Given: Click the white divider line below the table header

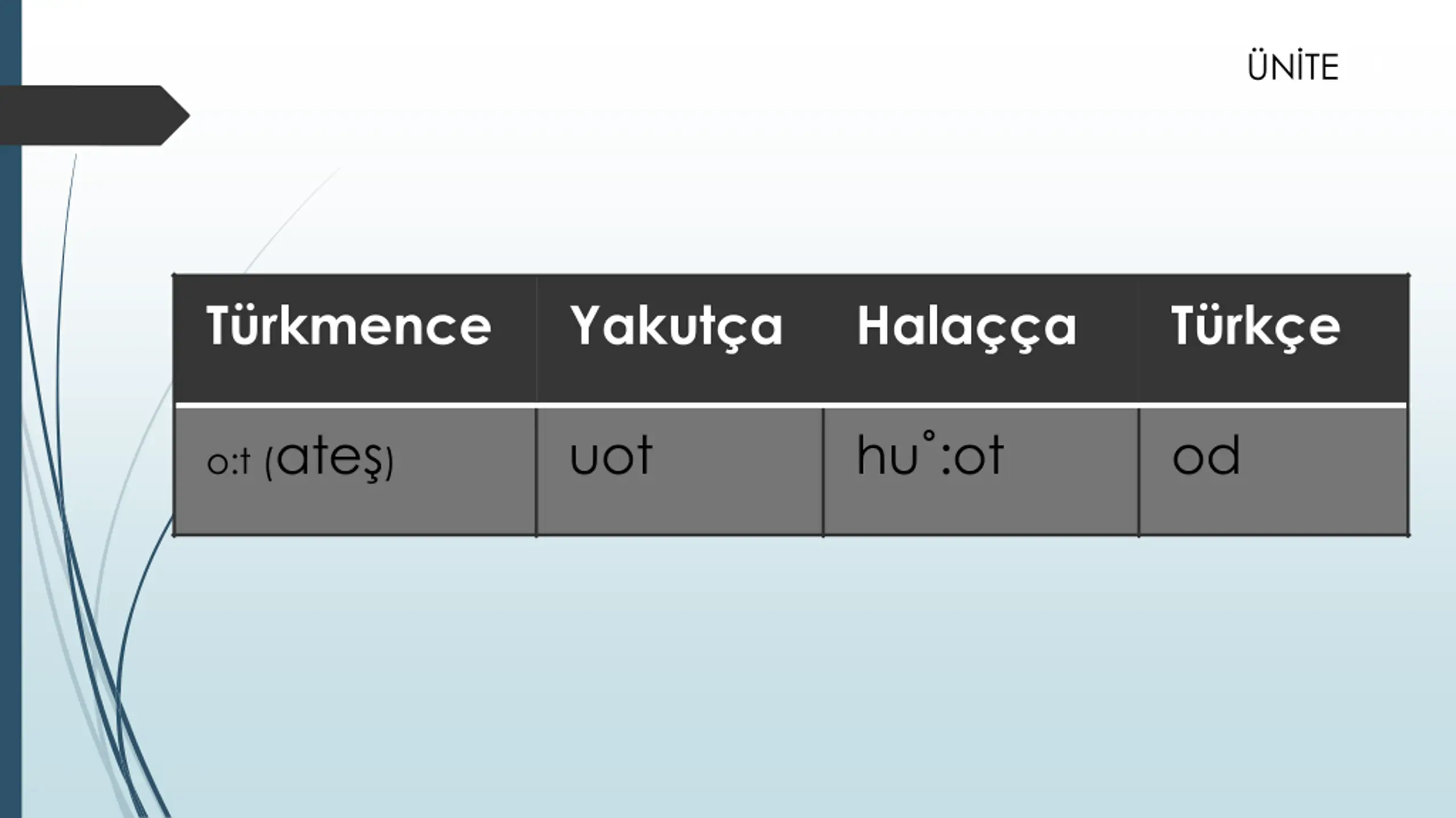Looking at the screenshot, I should click(x=791, y=405).
